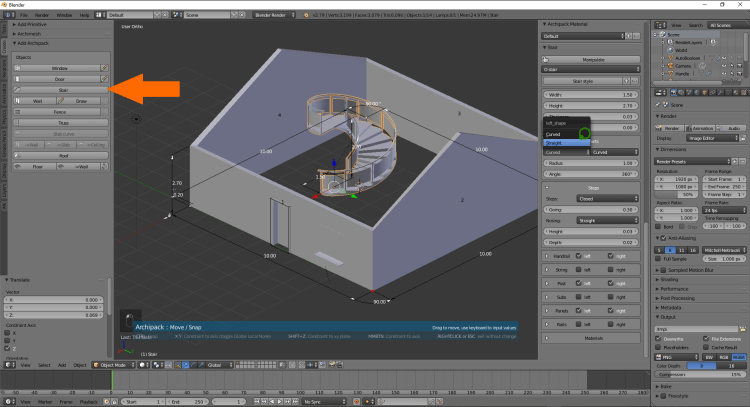Enable the Subs right checkbox
The height and width of the screenshot is (407, 750).
(x=609, y=297)
